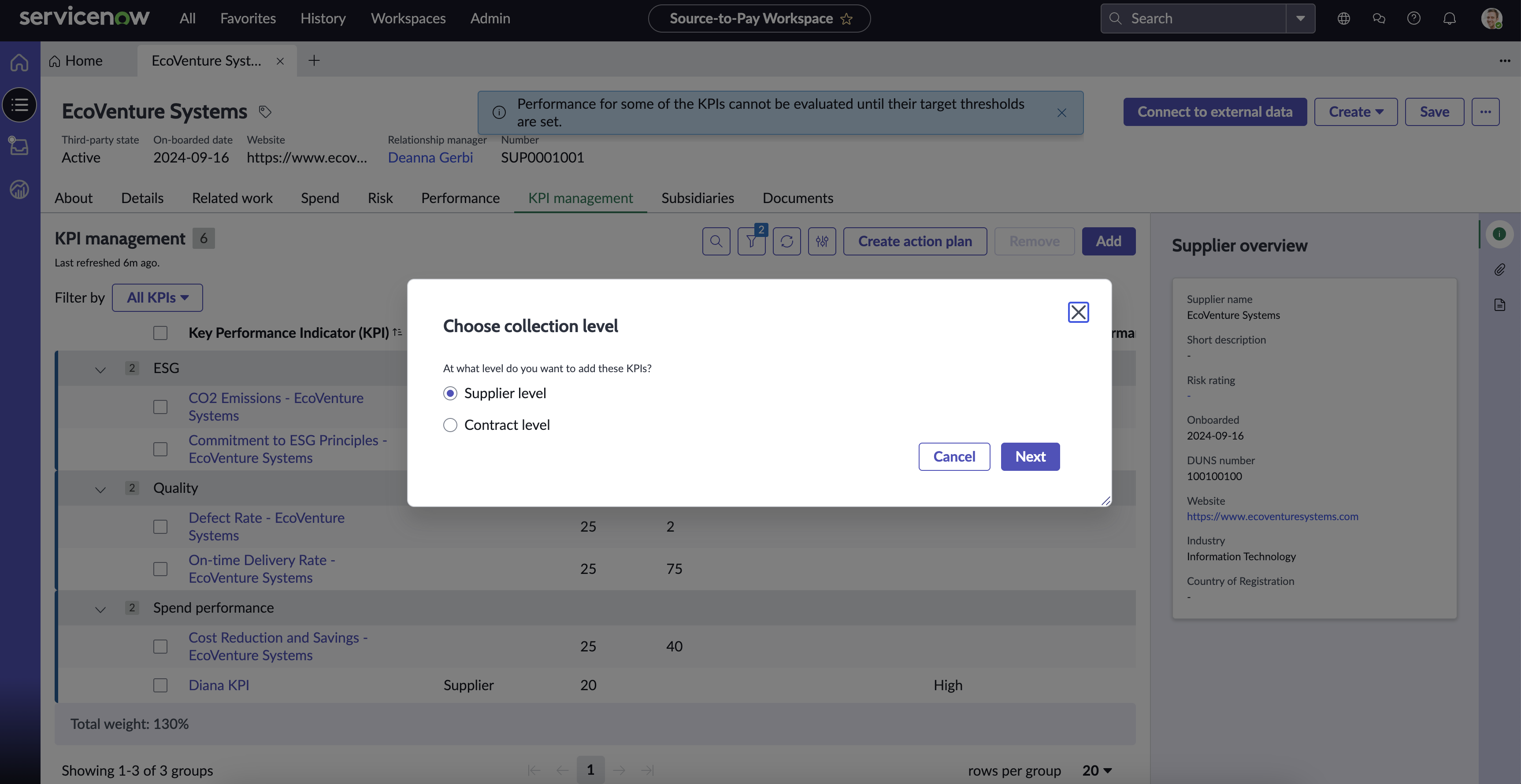This screenshot has height=784, width=1521.
Task: Switch to the Risk tab
Action: coord(380,198)
